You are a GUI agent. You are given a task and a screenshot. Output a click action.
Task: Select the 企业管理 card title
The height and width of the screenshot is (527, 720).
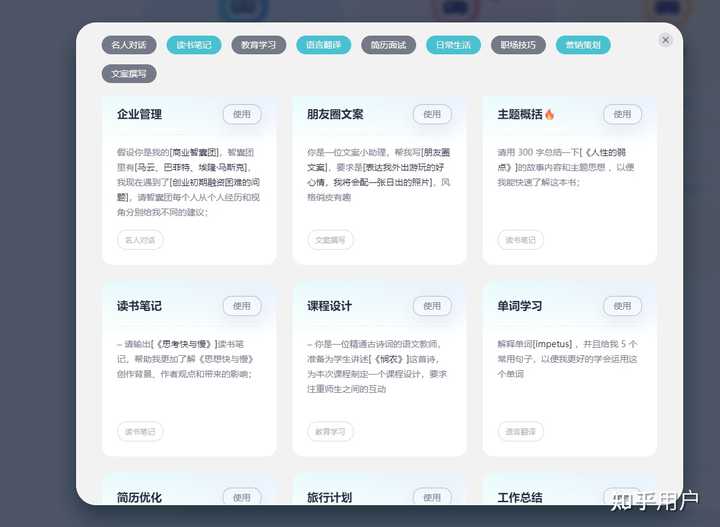(139, 114)
